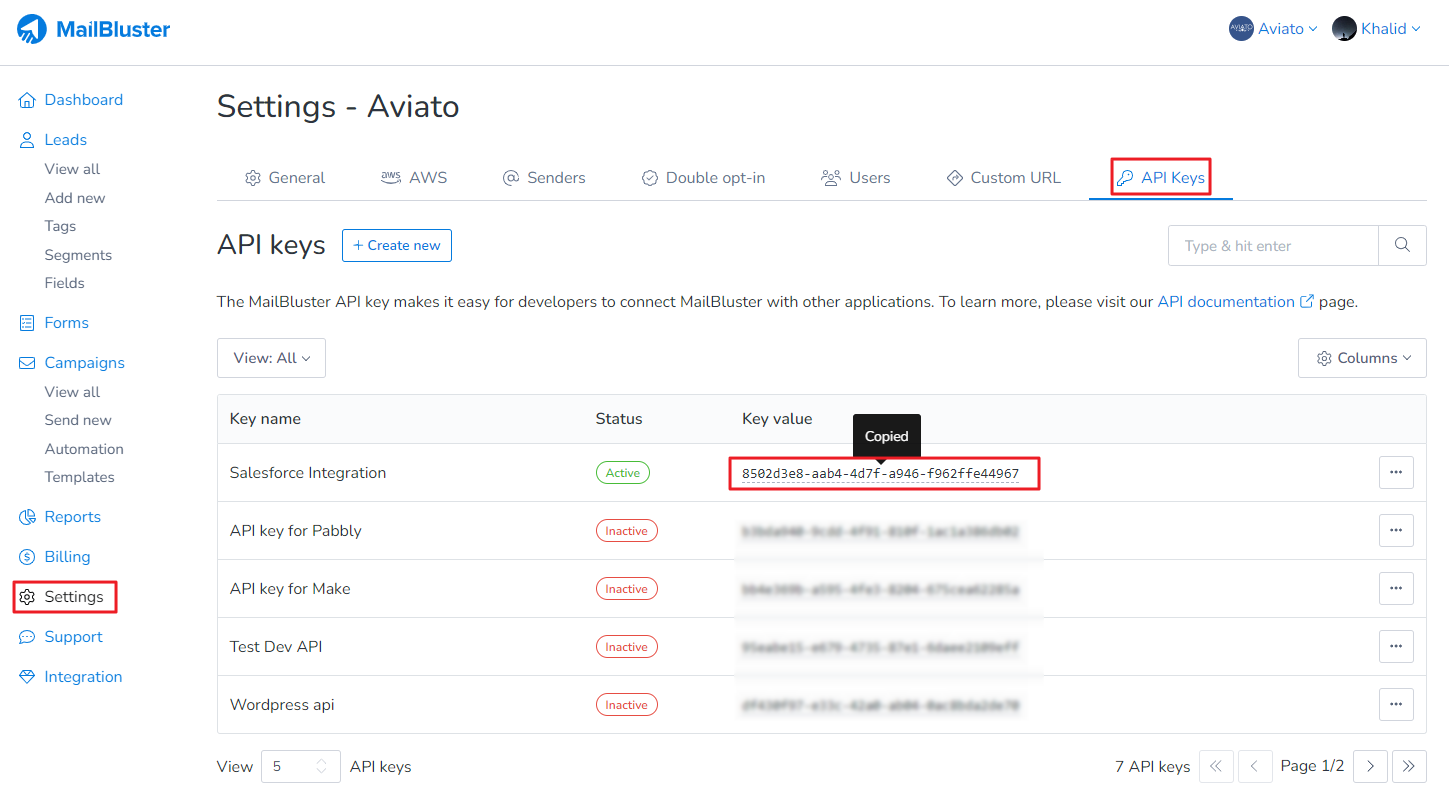Open more options for Salesforce Integration key
Viewport: 1449px width, 801px height.
point(1396,473)
